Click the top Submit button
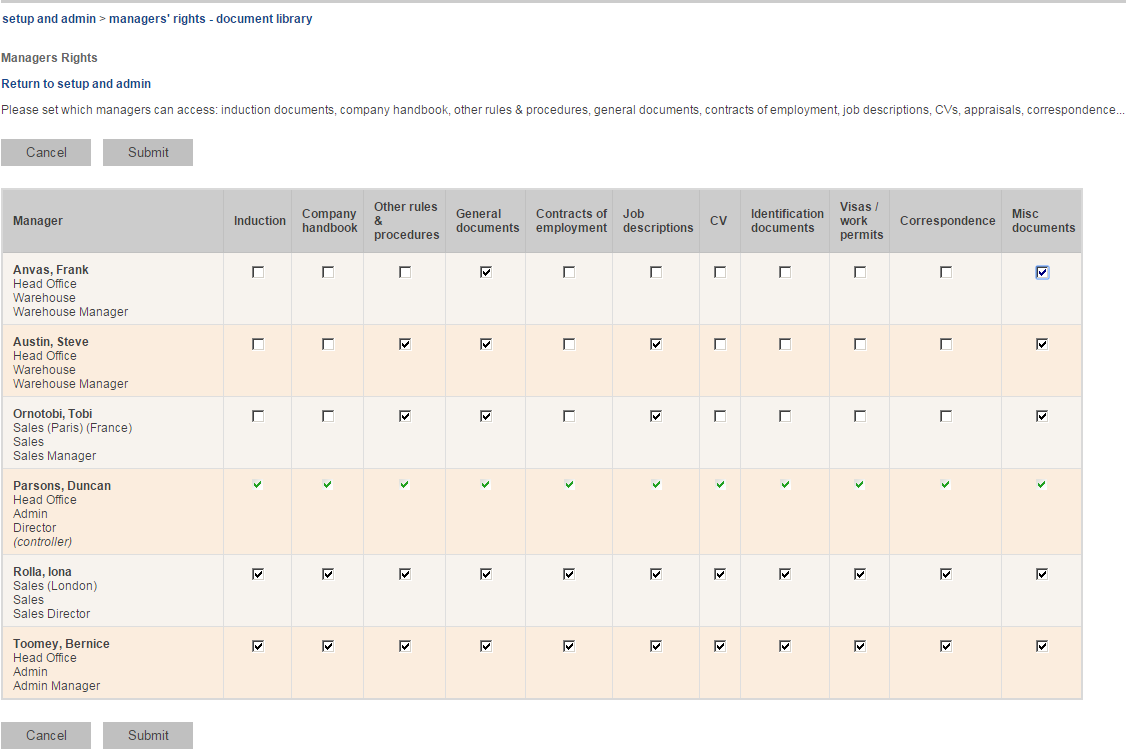This screenshot has width=1126, height=749. (x=148, y=152)
